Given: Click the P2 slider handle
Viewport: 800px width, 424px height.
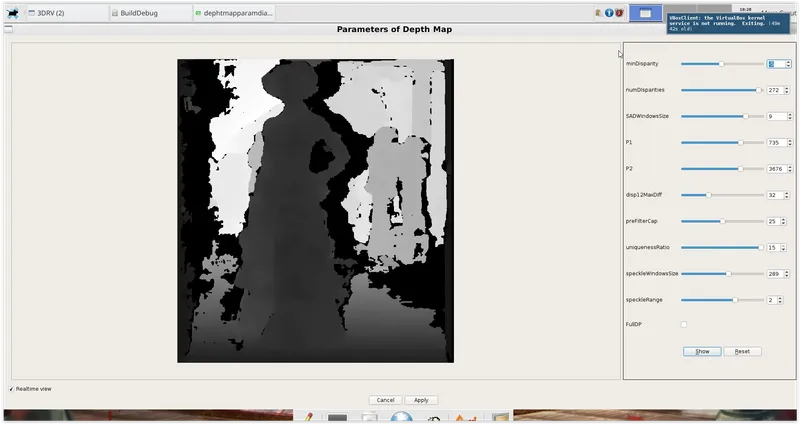Looking at the screenshot, I should [x=740, y=169].
